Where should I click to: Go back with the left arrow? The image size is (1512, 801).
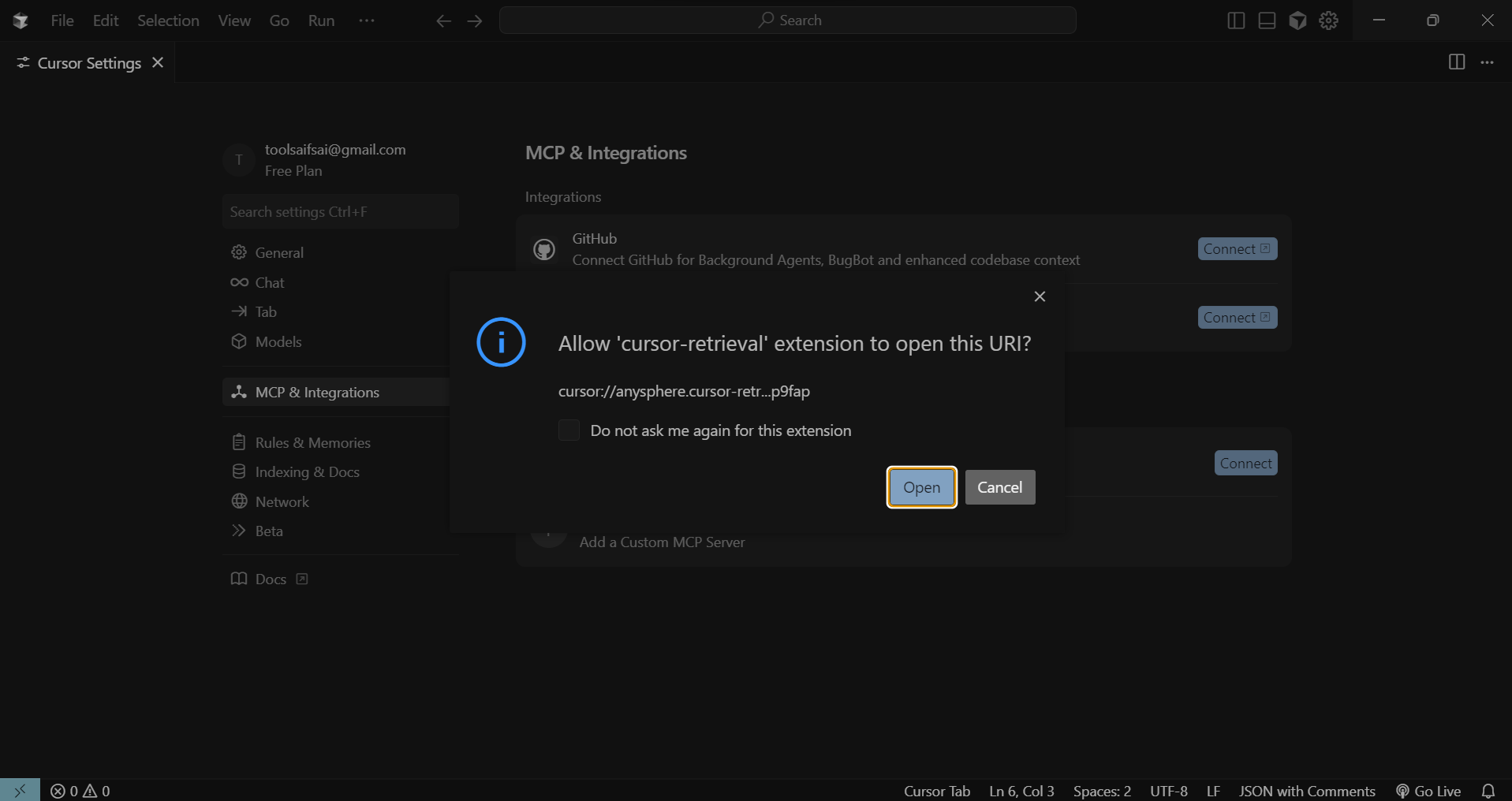pos(444,21)
